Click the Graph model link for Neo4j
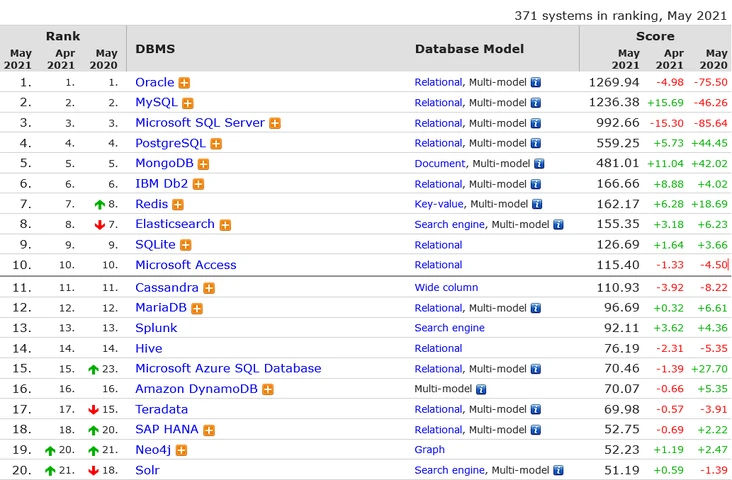 [x=430, y=450]
